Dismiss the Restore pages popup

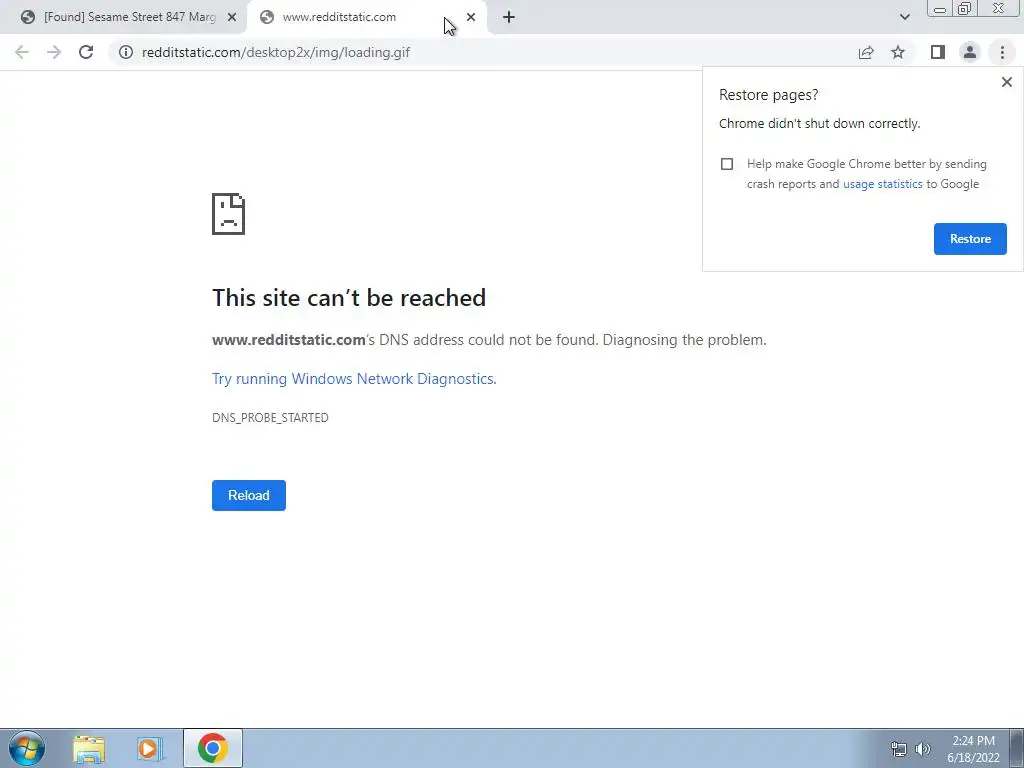point(1006,82)
